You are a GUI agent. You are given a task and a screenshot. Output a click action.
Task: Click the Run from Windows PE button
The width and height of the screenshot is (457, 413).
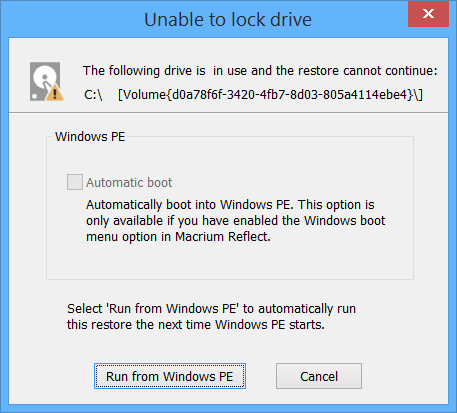point(170,376)
